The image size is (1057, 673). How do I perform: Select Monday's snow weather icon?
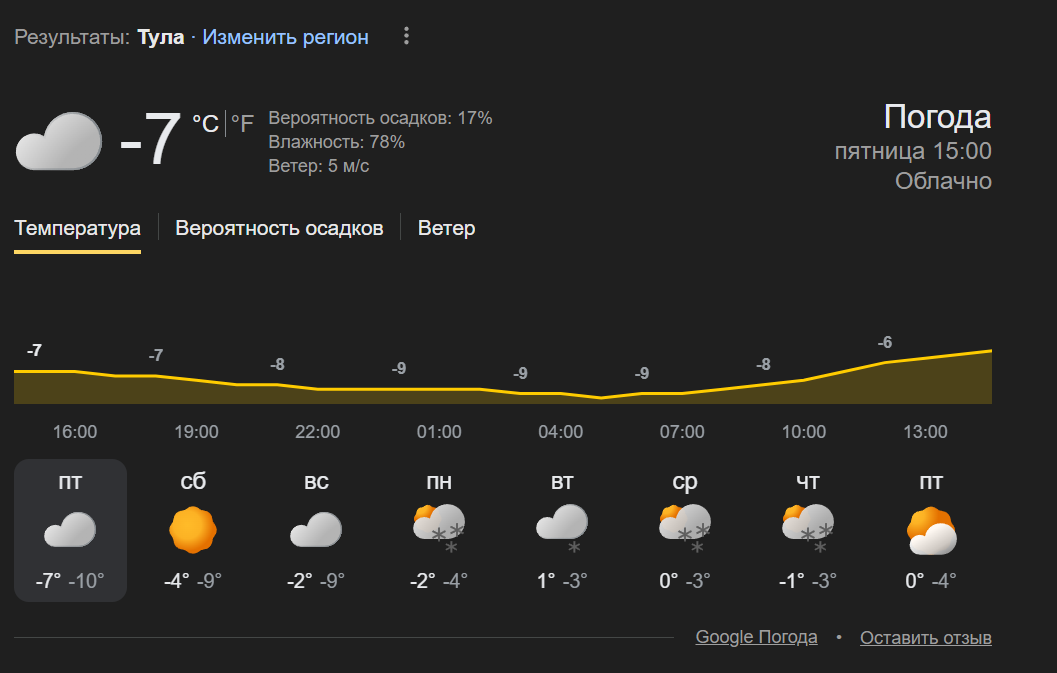(x=439, y=530)
